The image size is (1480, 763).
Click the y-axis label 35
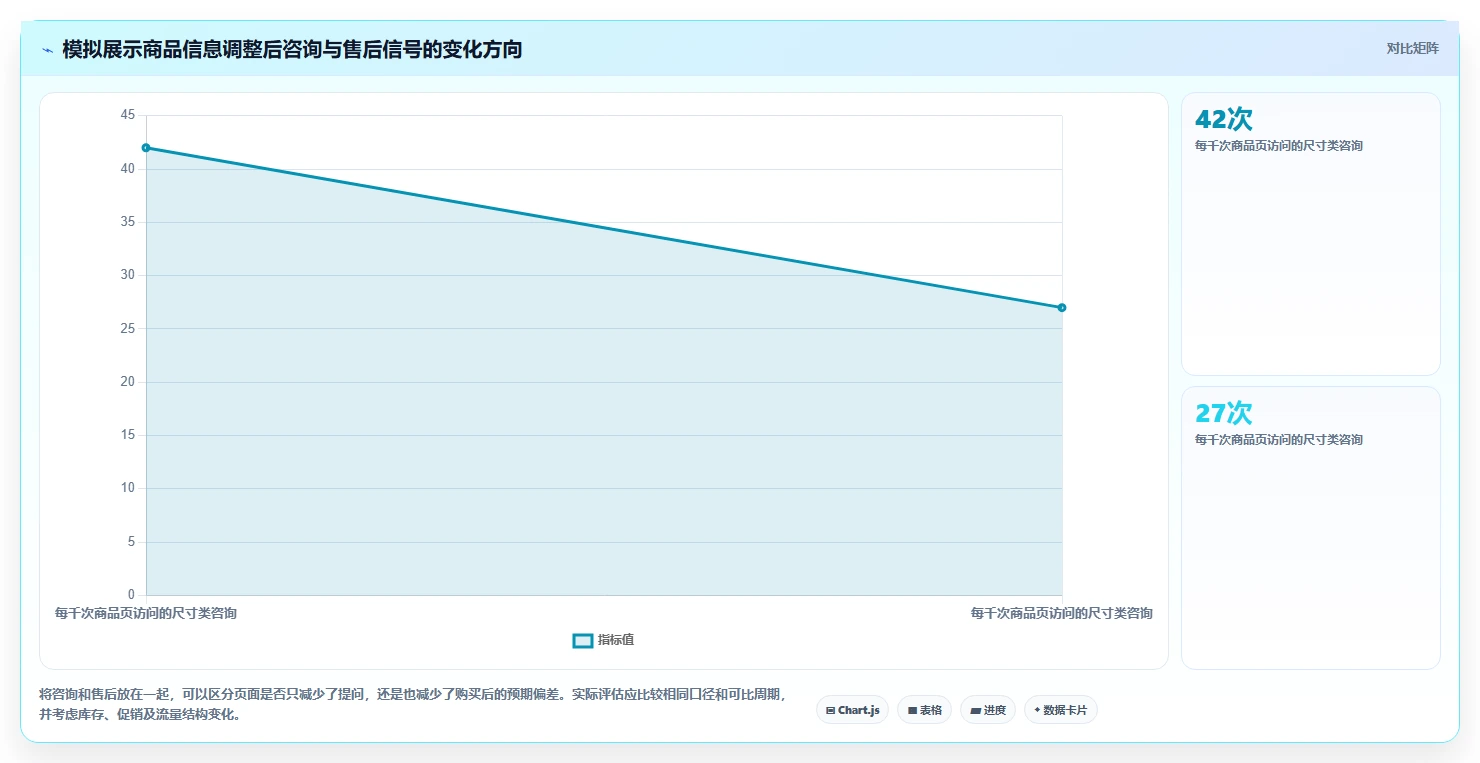[127, 222]
